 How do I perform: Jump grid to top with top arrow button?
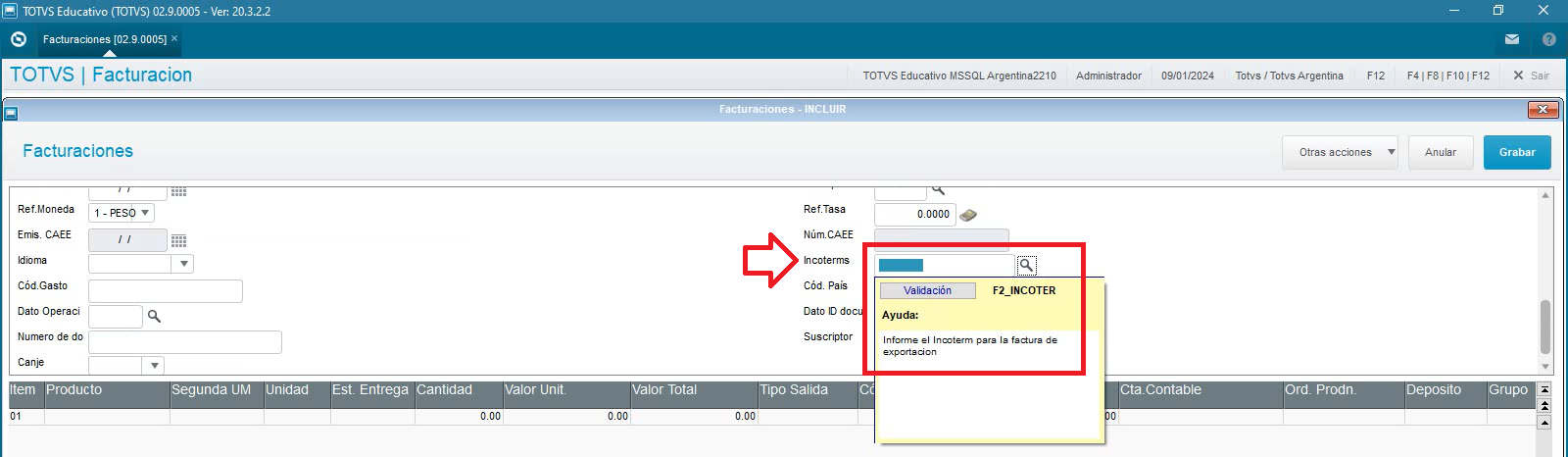tap(1544, 388)
